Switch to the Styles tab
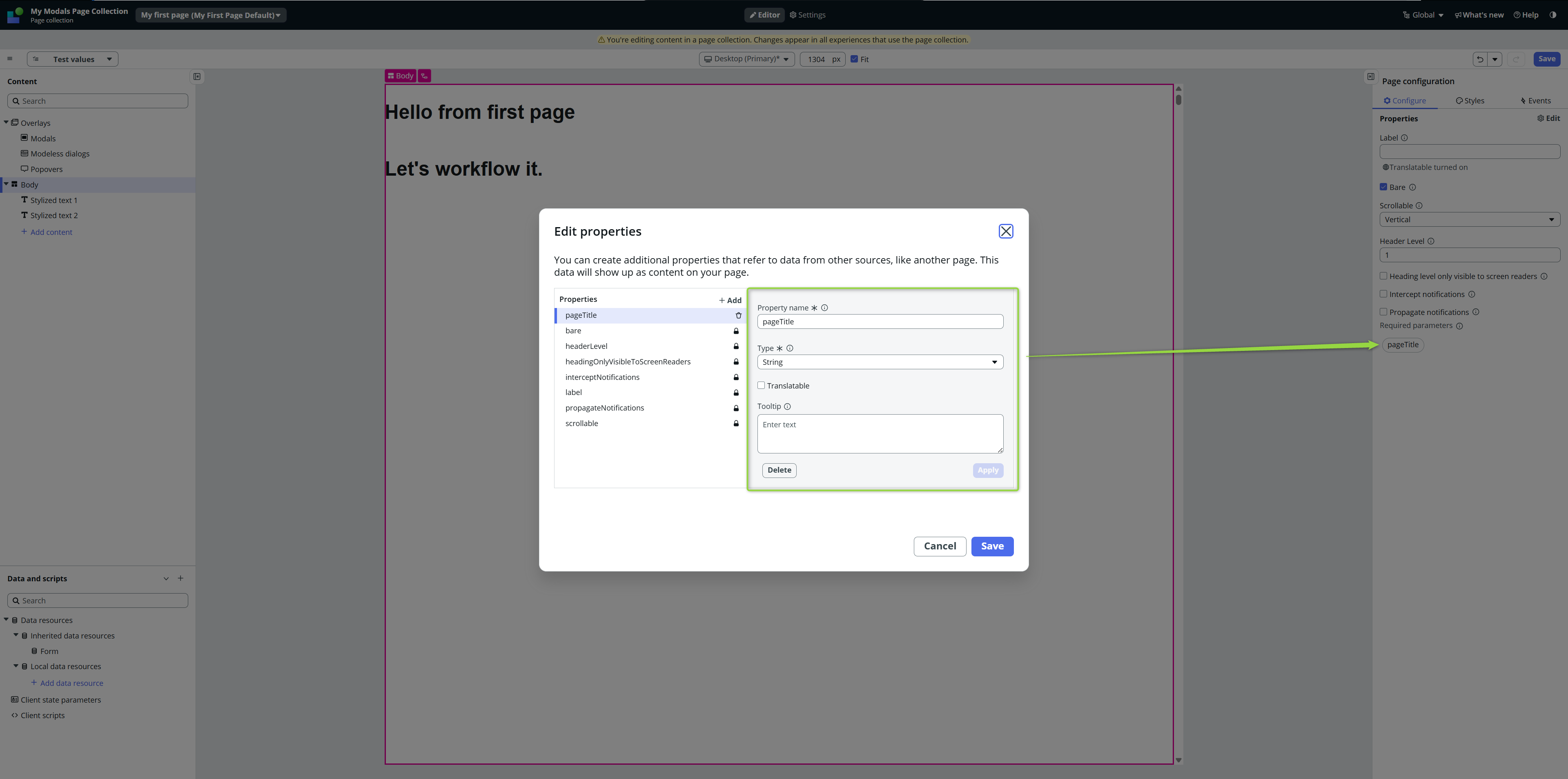The image size is (1568, 779). tap(1470, 100)
